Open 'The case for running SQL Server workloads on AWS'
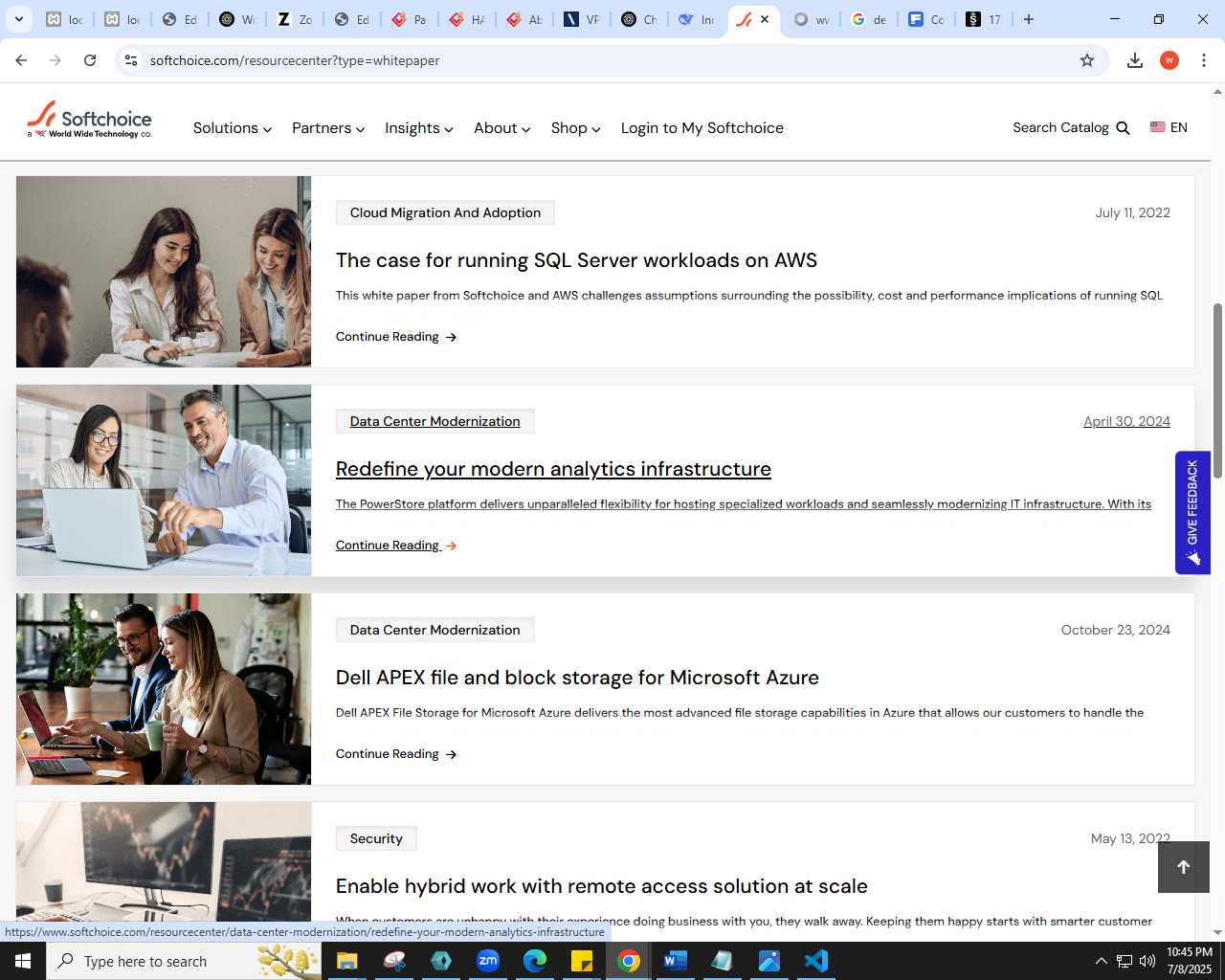The image size is (1225, 980). pos(576,260)
